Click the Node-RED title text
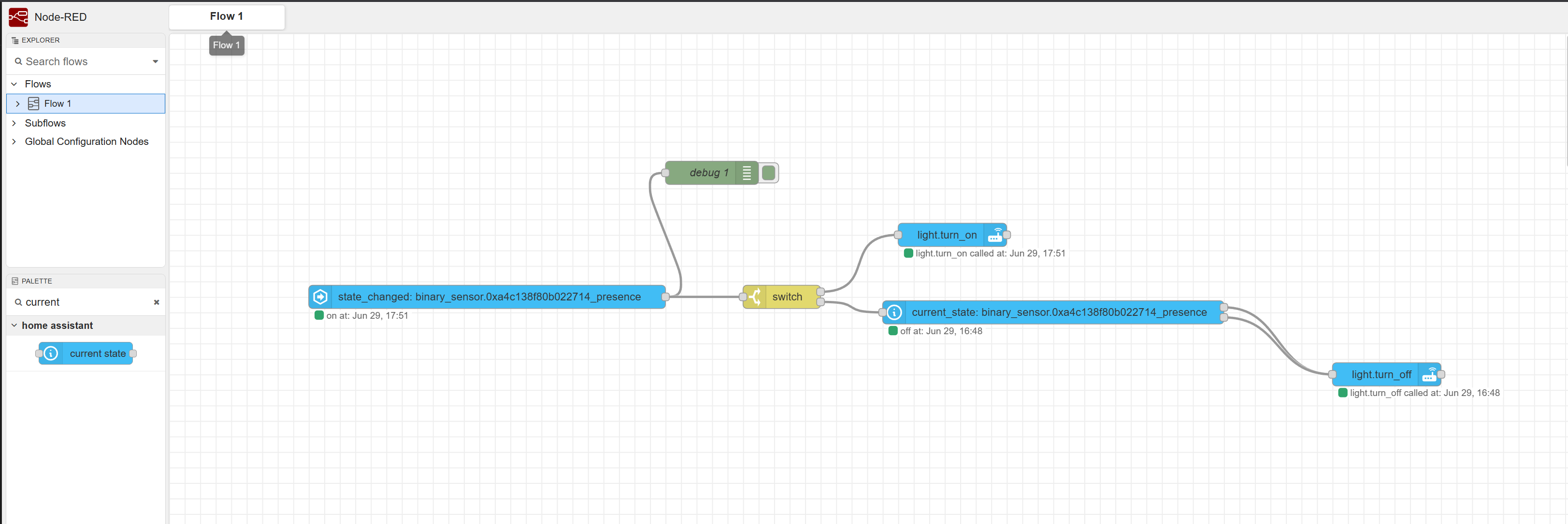 coord(61,17)
